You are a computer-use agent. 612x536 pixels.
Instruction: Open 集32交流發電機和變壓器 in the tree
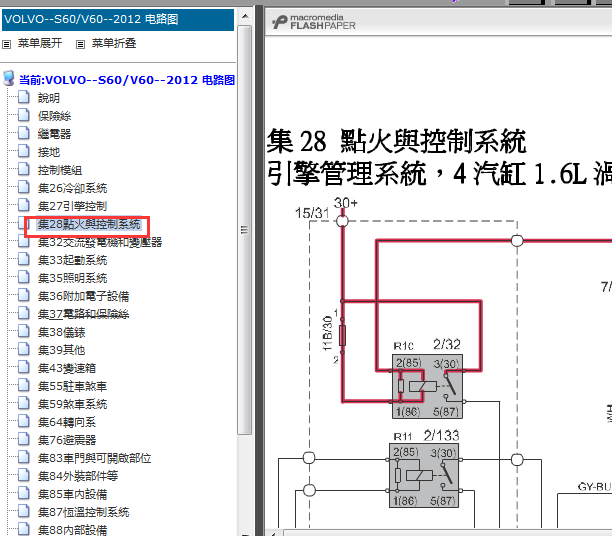100,242
